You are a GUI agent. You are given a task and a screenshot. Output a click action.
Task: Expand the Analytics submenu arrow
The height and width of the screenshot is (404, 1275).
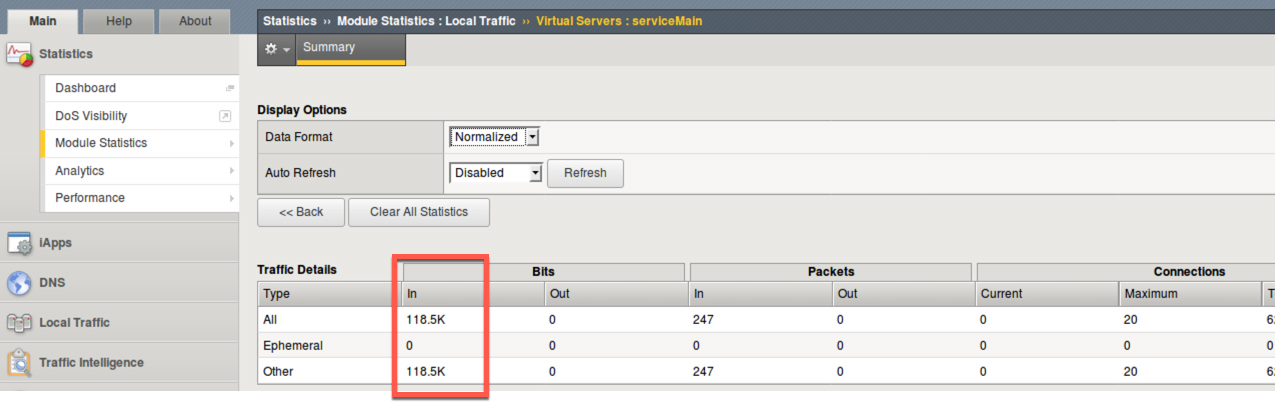click(231, 171)
